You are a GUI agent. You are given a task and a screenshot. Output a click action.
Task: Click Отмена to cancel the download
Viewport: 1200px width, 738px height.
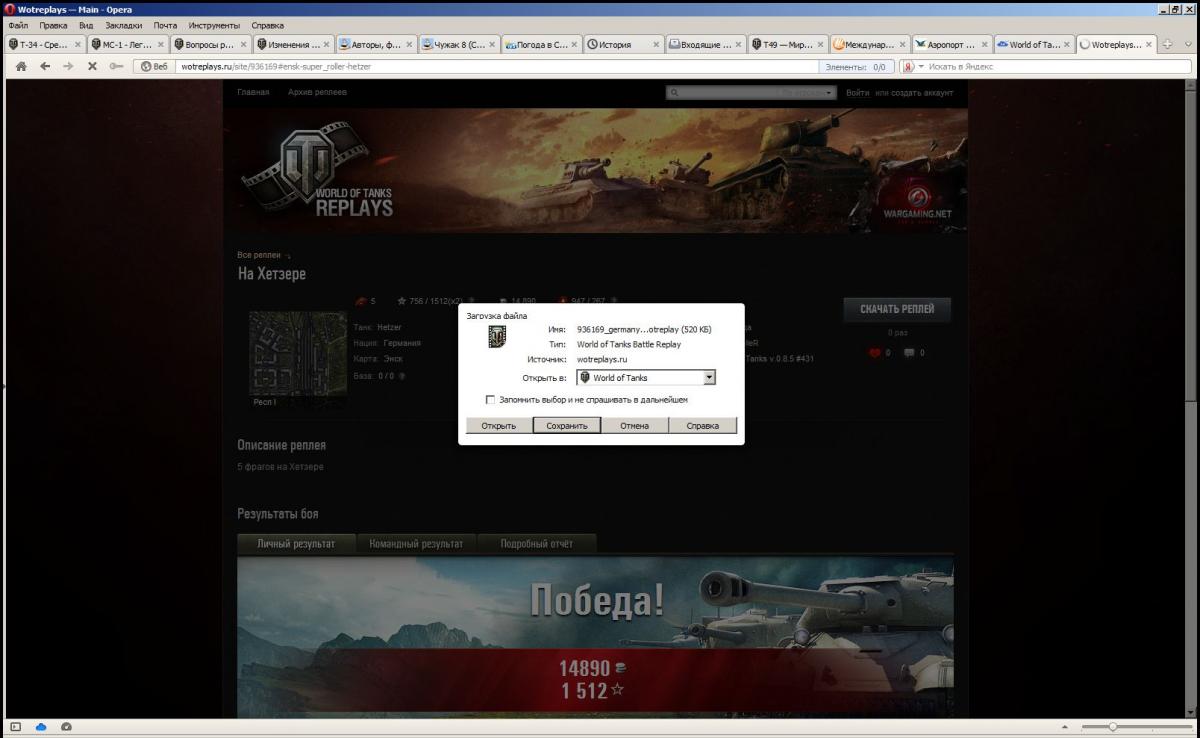pyautogui.click(x=634, y=426)
